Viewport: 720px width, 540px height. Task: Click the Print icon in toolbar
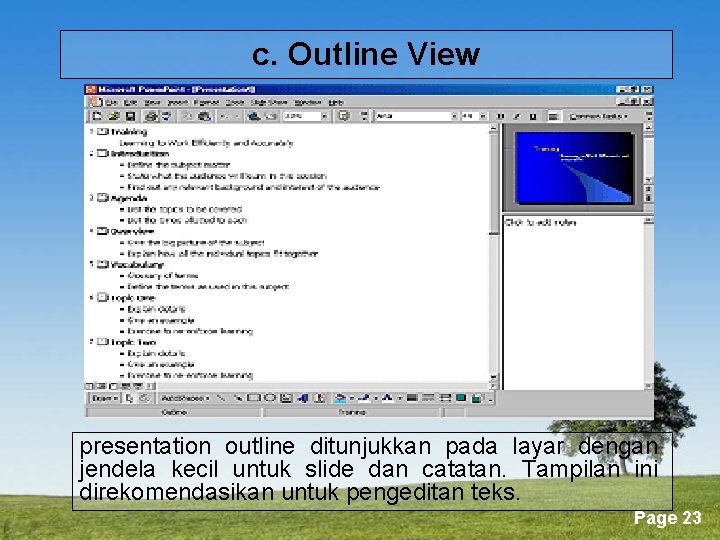(x=151, y=116)
